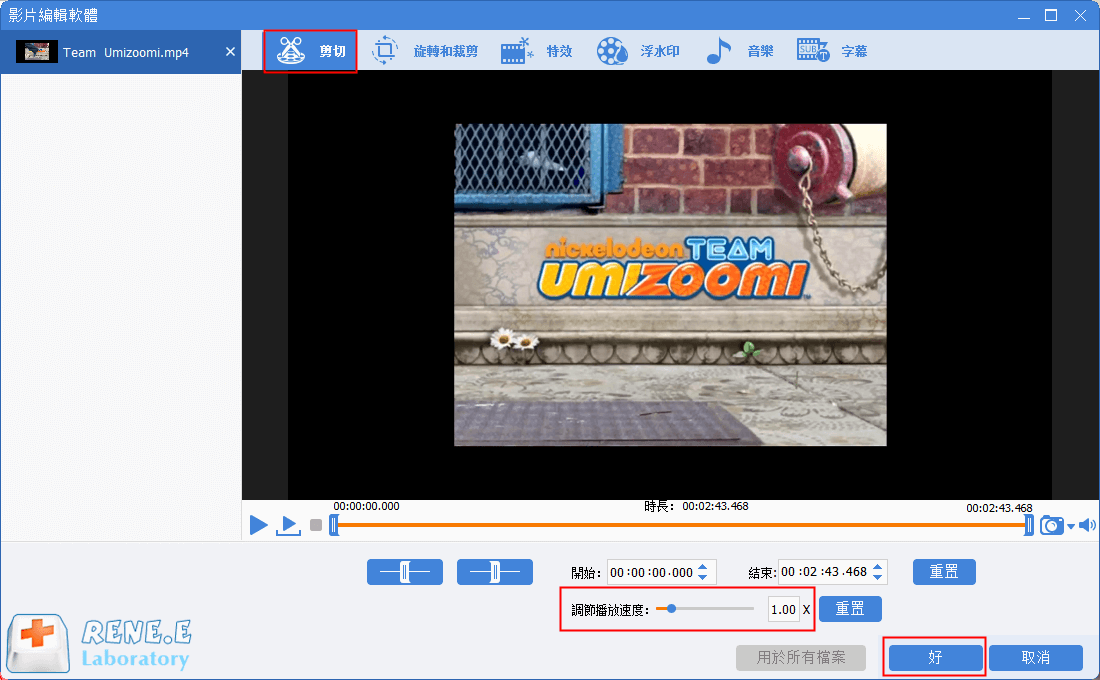Screen dimensions: 1100x680
Task: Click the play selected segment icon
Action: [288, 525]
